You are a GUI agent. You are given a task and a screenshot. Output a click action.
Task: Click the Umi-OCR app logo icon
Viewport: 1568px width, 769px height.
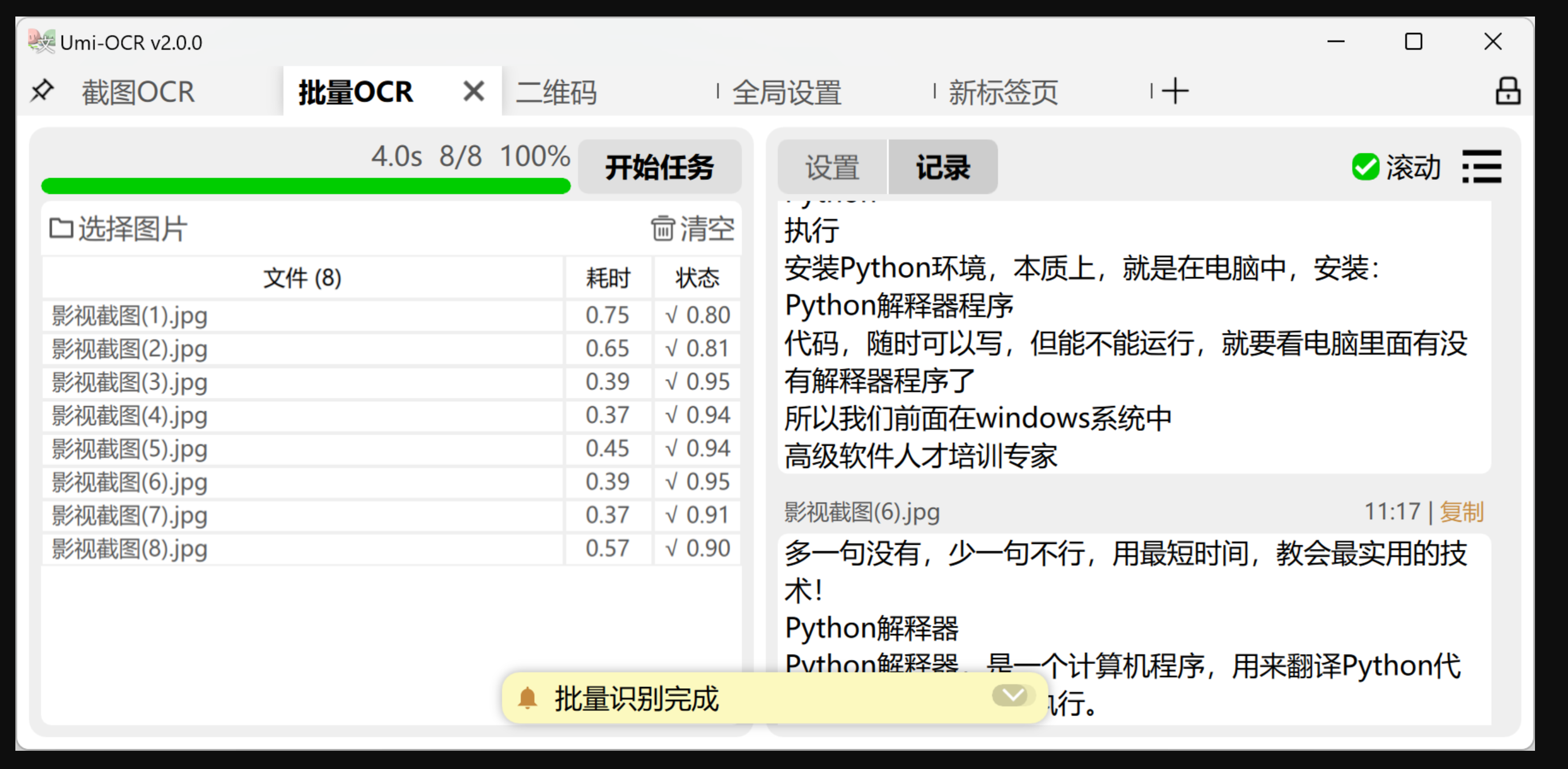41,42
